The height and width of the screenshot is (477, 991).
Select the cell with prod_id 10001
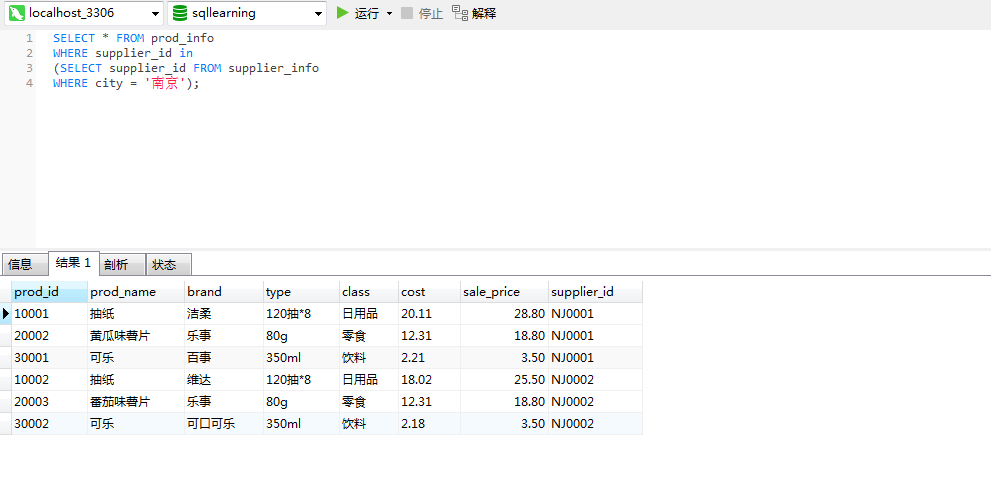pyautogui.click(x=49, y=313)
